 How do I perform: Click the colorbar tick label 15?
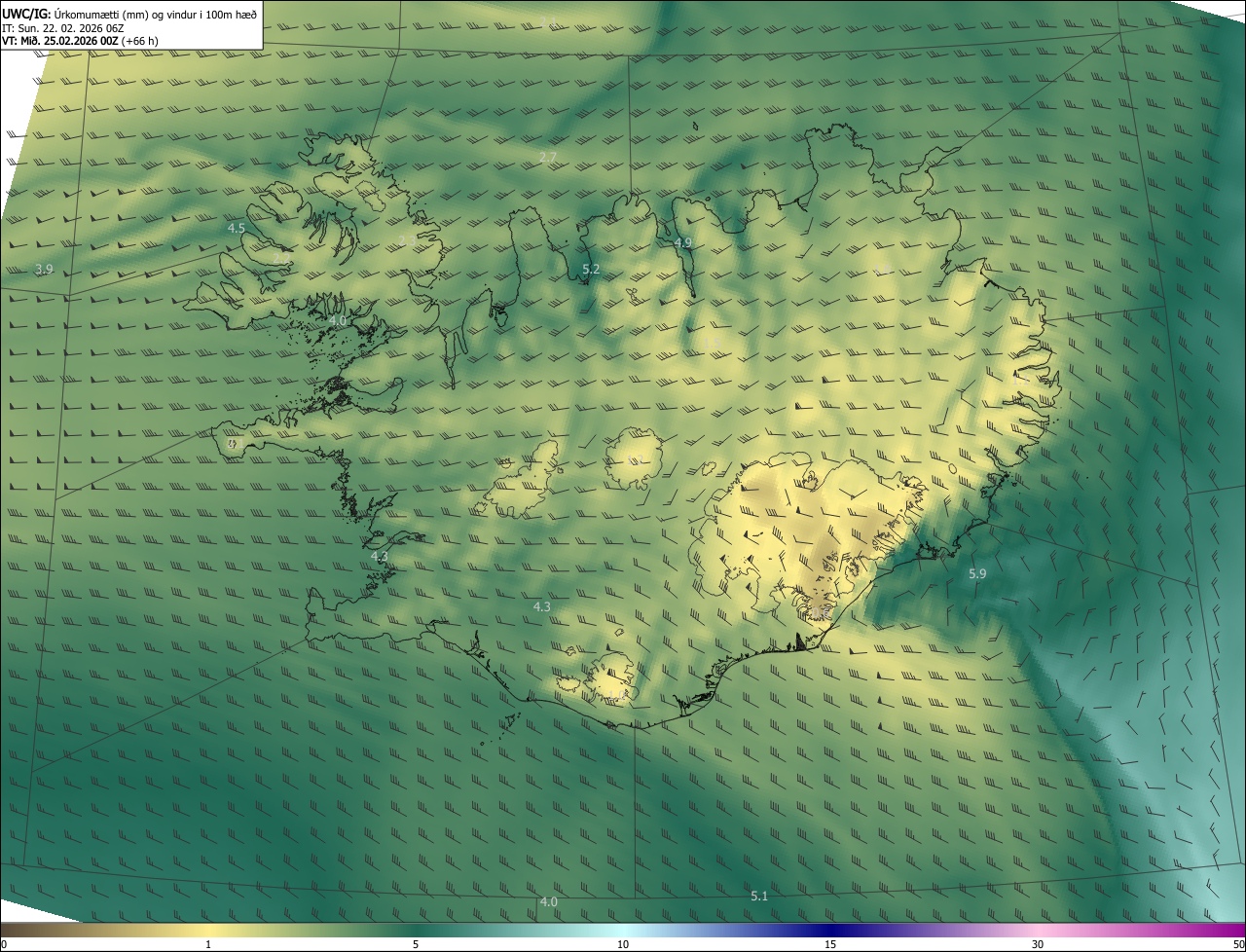[830, 945]
